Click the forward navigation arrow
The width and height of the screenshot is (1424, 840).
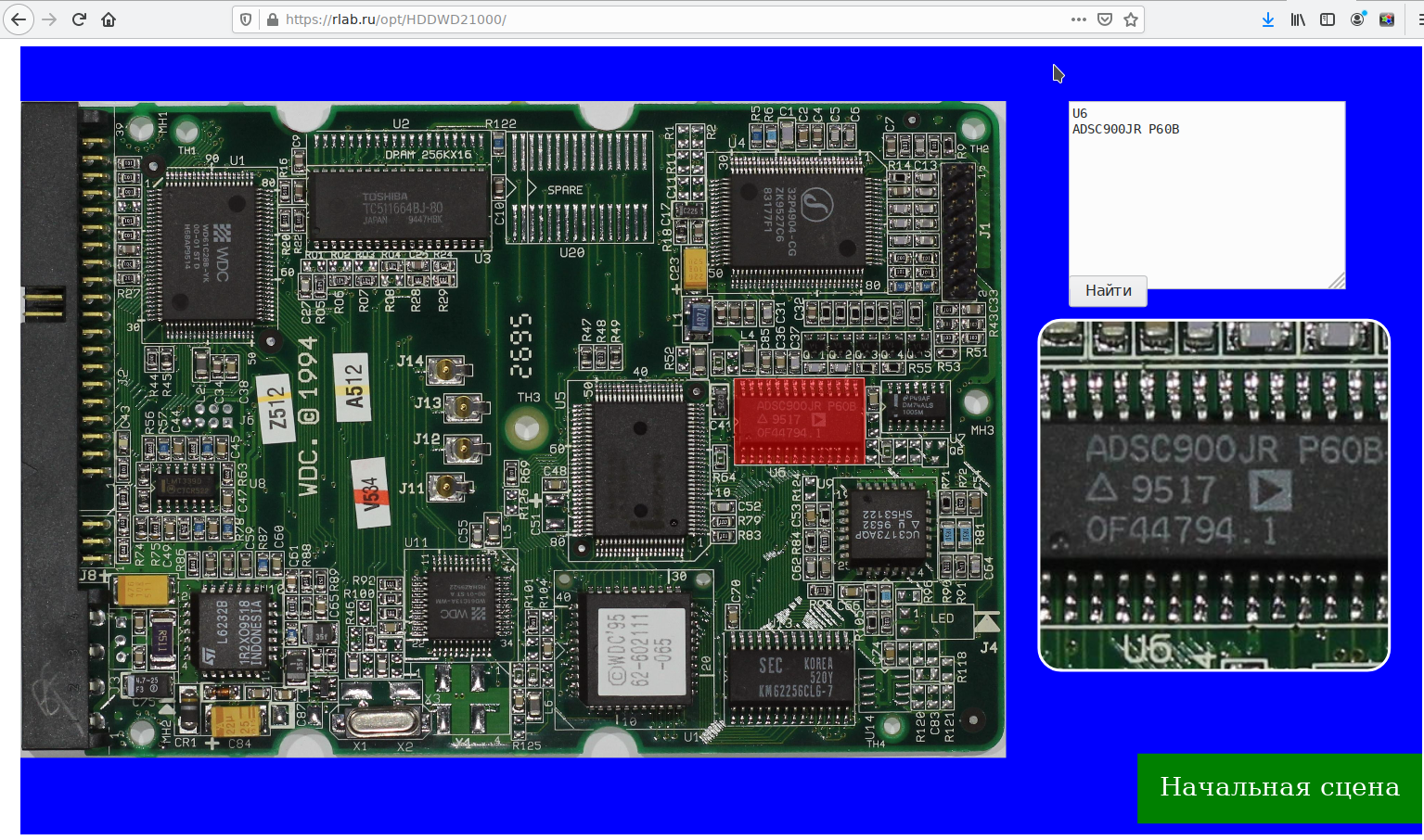(49, 19)
